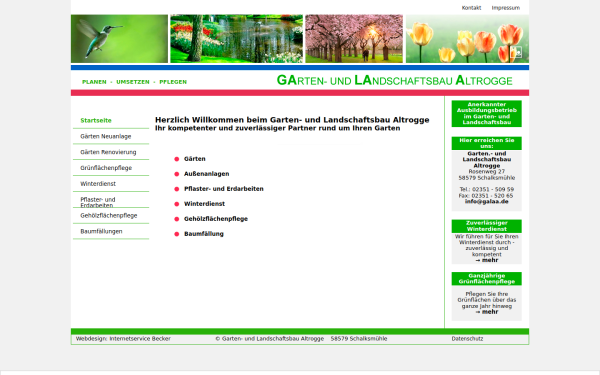Open Baumfällungen menu entry
Image resolution: width=600 pixels, height=375 pixels.
pyautogui.click(x=101, y=231)
